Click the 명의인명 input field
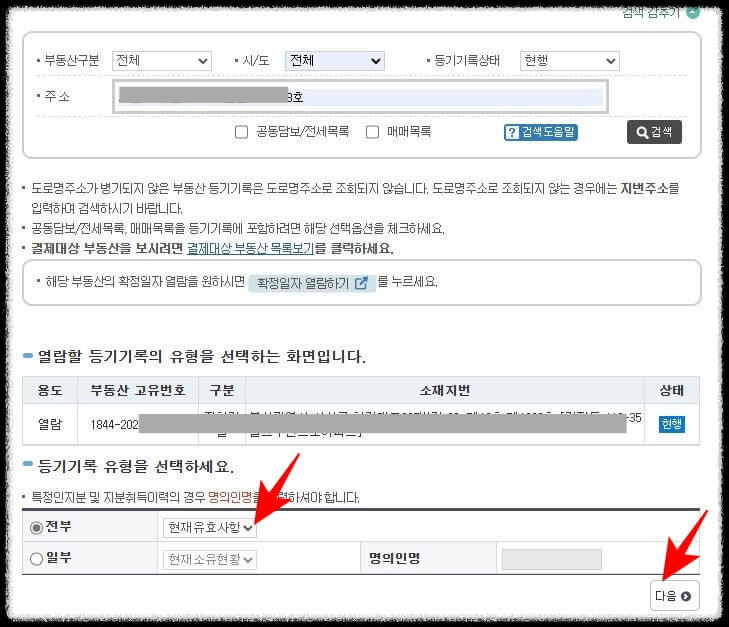This screenshot has height=627, width=729. tap(552, 559)
